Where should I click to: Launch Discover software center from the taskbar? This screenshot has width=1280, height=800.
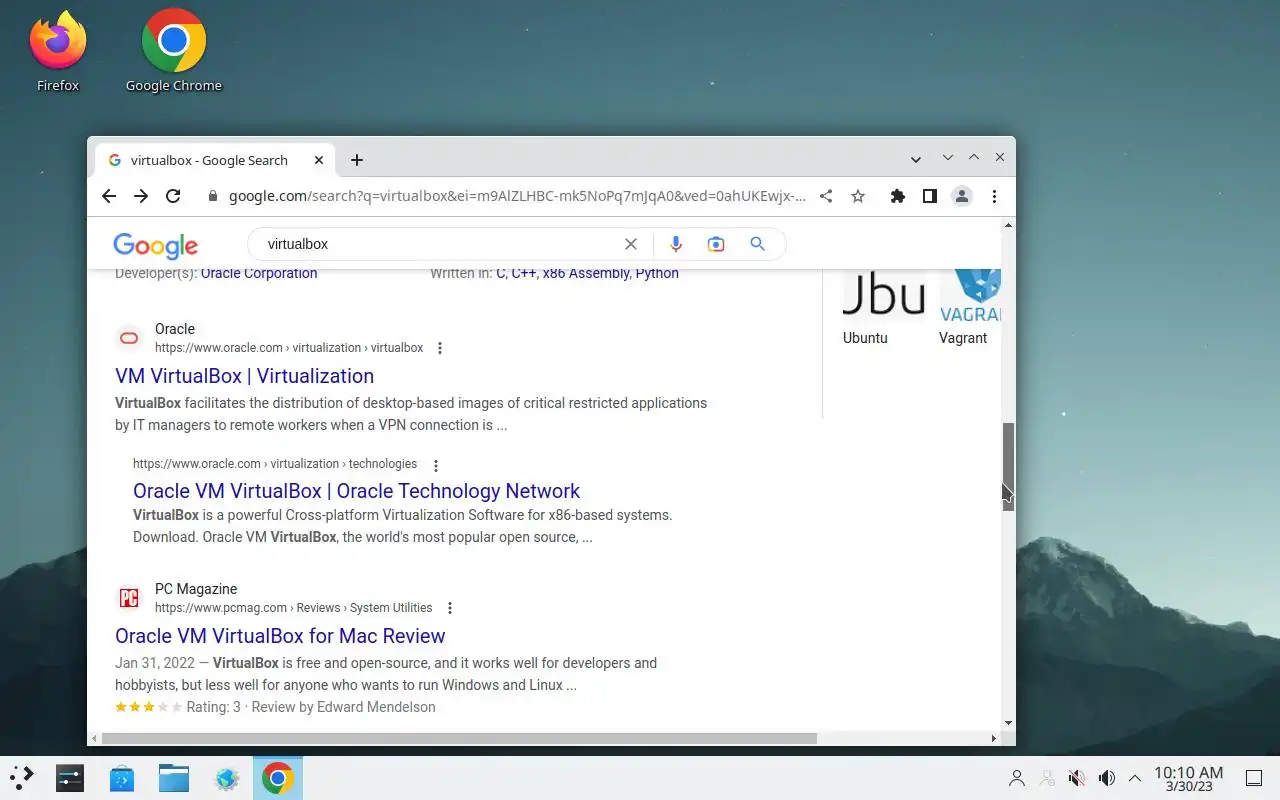[x=122, y=778]
